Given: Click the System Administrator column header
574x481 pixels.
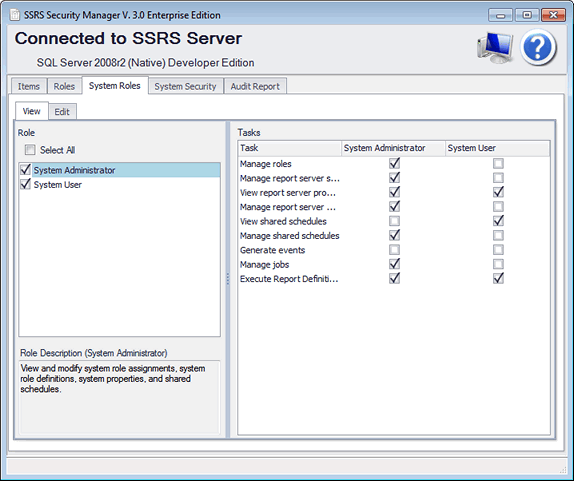Looking at the screenshot, I should click(394, 148).
